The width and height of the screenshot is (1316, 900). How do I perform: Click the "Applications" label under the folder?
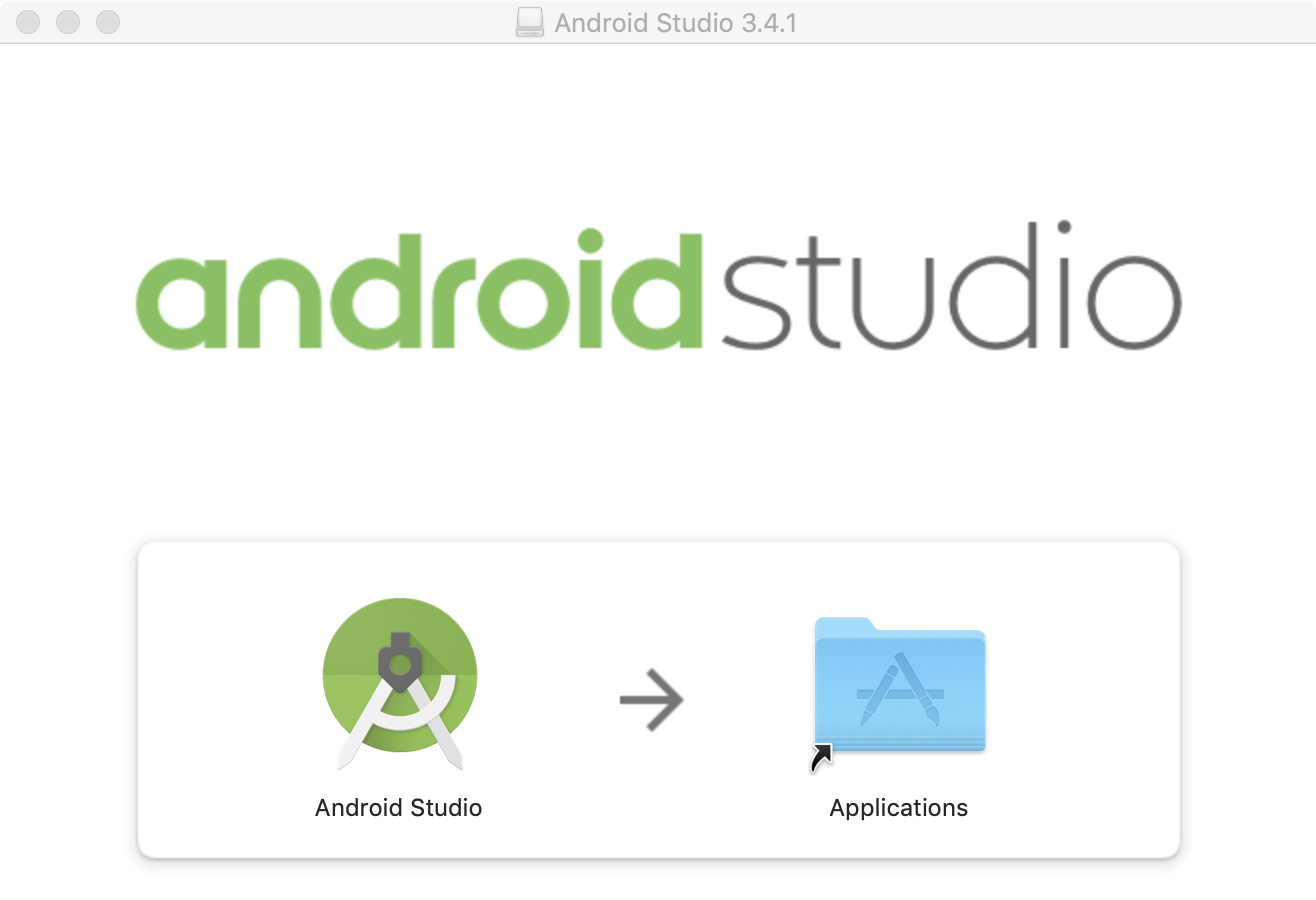point(899,808)
